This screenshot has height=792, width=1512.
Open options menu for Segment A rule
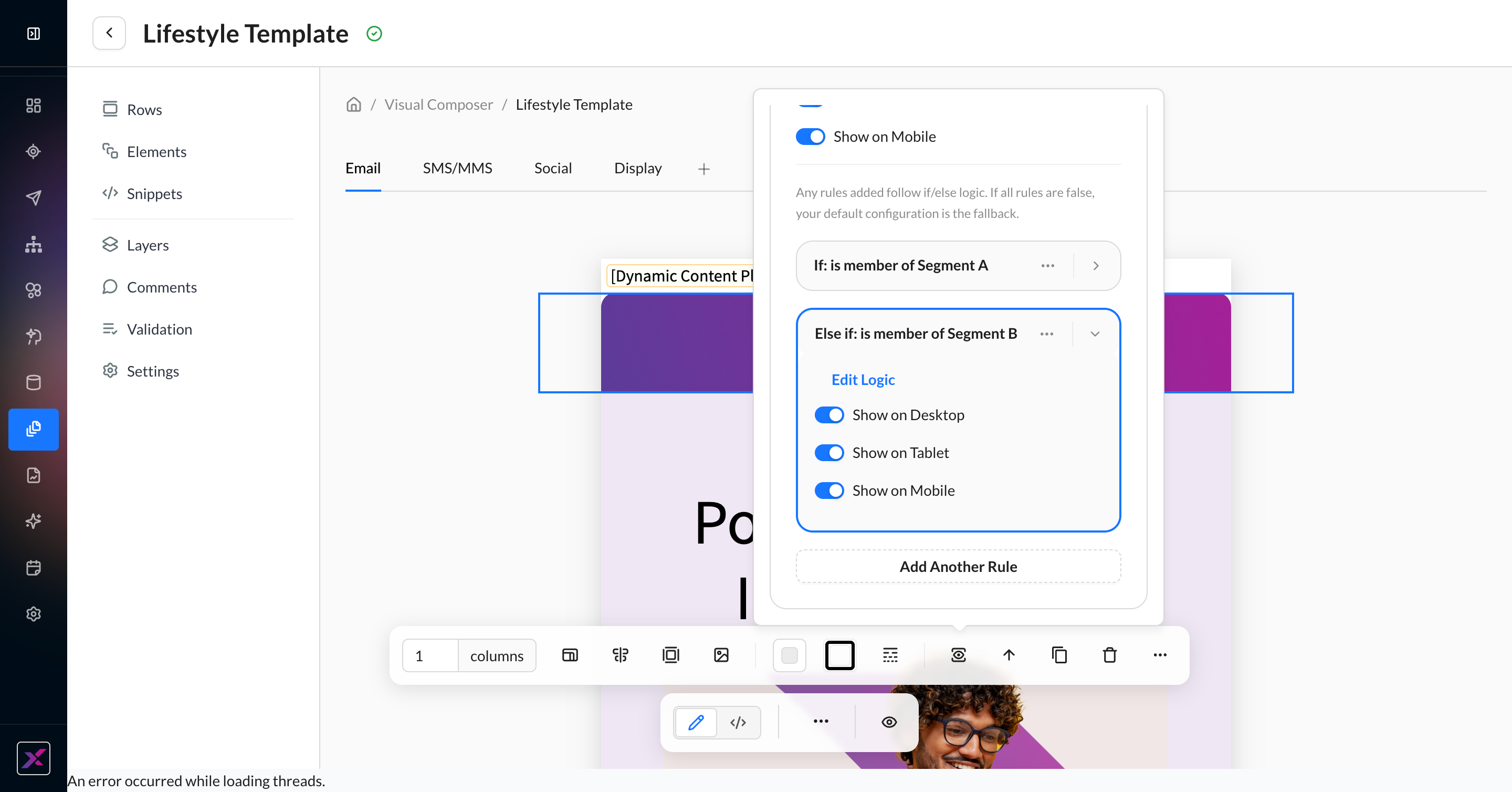(1048, 265)
